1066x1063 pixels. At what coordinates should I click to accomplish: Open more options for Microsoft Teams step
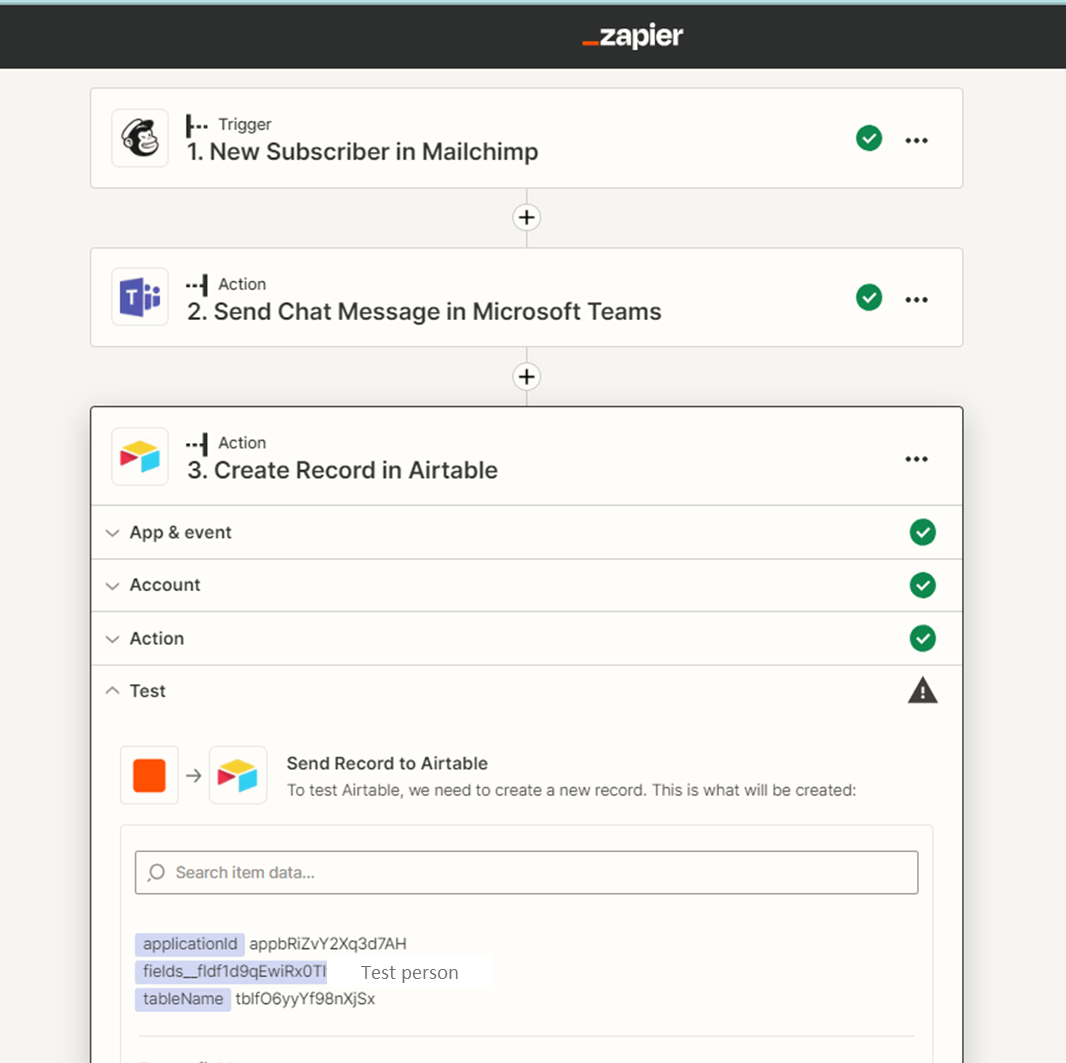tap(916, 300)
